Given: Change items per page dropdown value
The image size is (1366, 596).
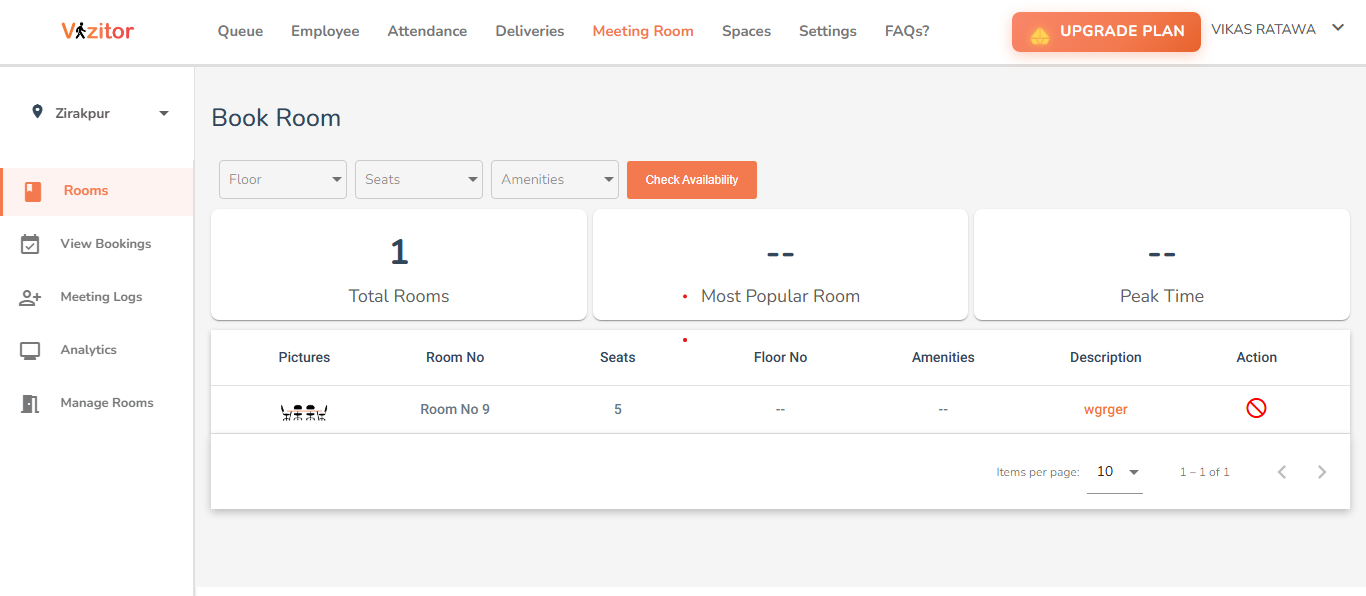Looking at the screenshot, I should (x=1115, y=472).
